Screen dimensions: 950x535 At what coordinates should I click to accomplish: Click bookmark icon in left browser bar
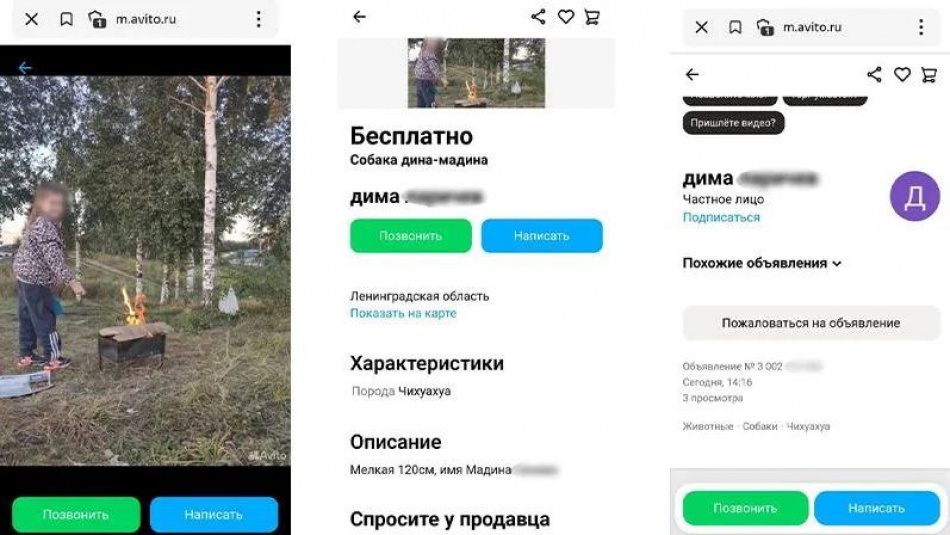tap(66, 19)
